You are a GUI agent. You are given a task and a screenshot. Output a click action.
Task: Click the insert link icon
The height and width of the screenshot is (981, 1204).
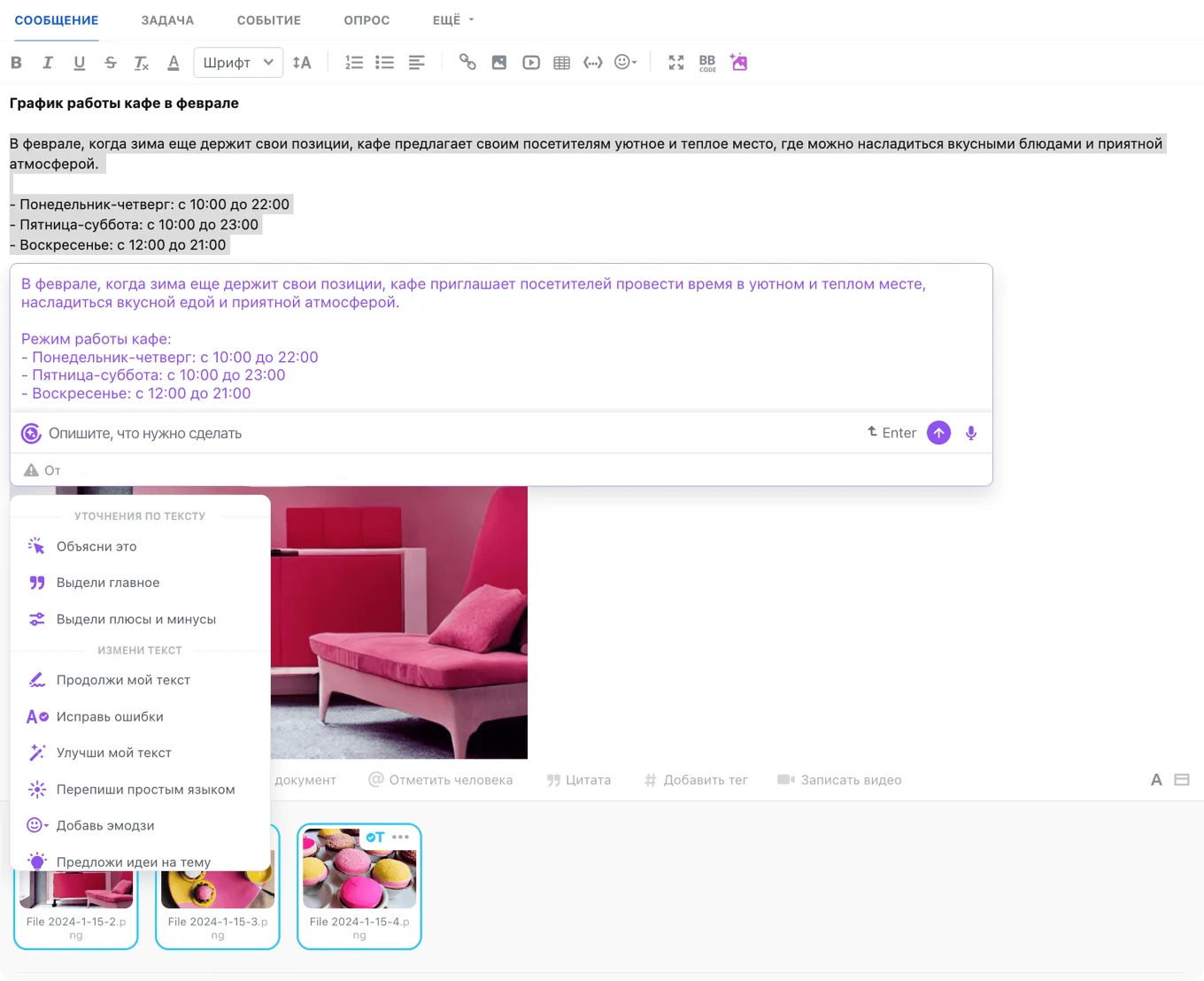pos(467,62)
